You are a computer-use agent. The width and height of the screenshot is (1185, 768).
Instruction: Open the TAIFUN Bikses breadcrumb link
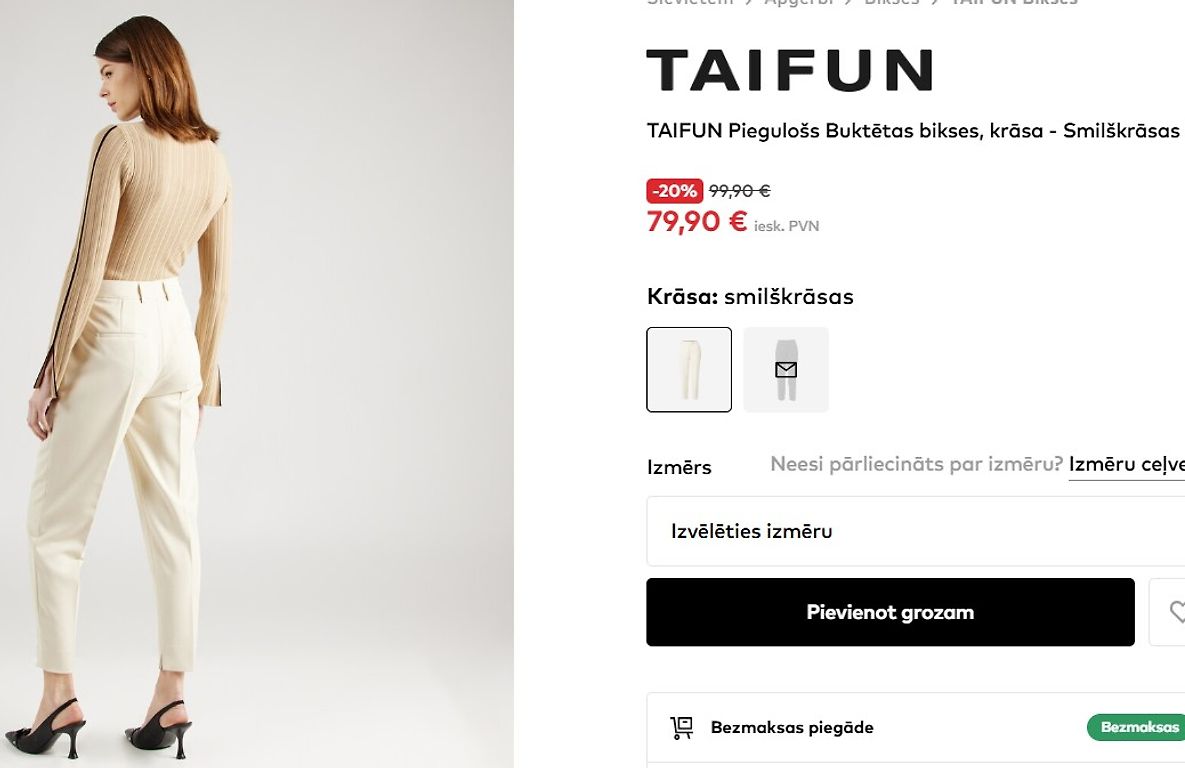point(1014,2)
